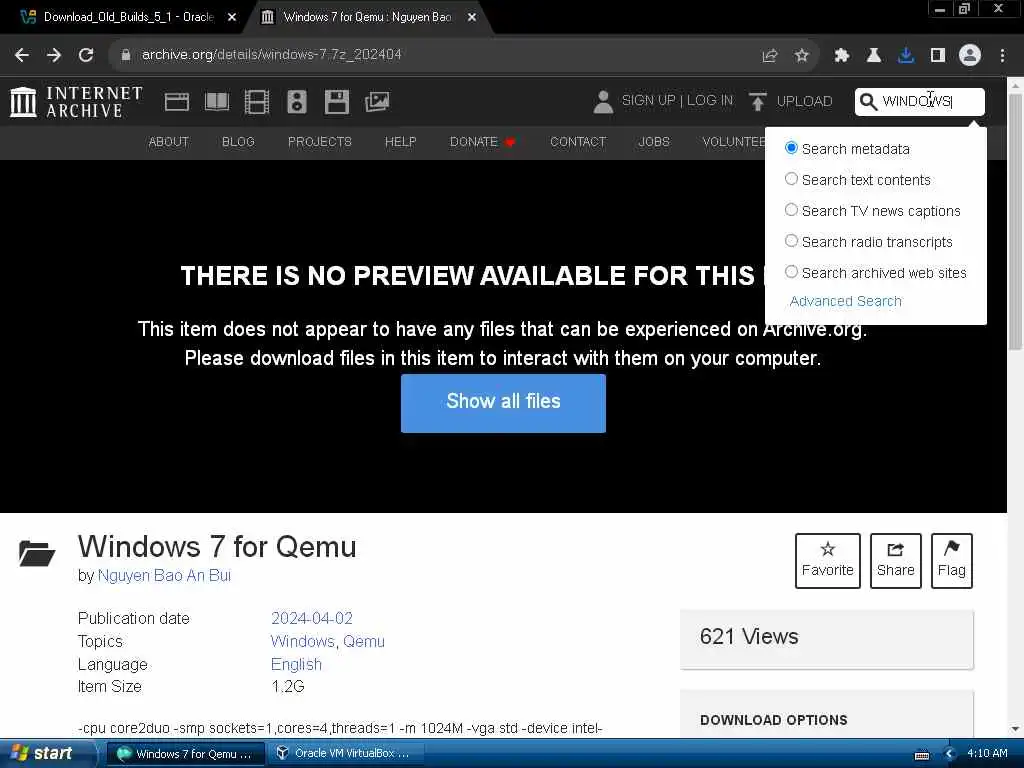Select Search archived web sites option
This screenshot has height=768, width=1024.
tap(791, 272)
